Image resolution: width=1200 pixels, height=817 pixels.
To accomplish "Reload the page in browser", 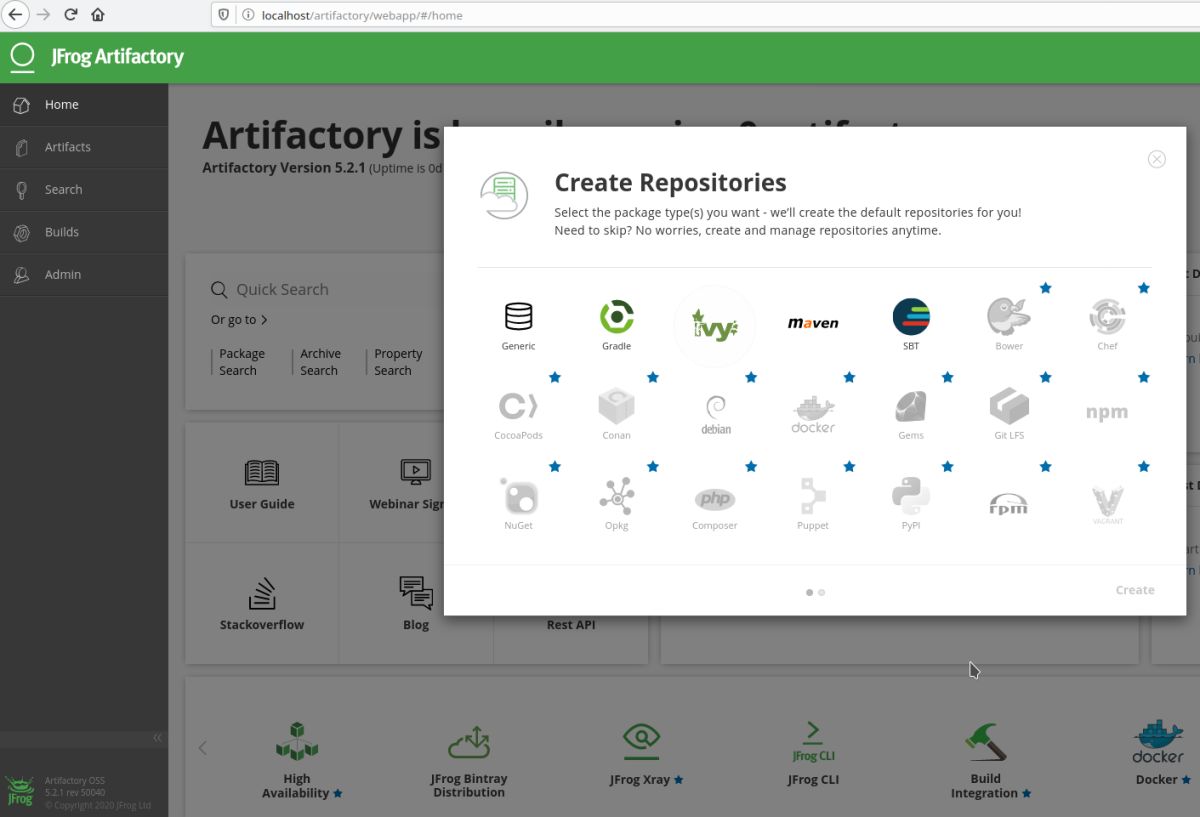I will click(70, 15).
